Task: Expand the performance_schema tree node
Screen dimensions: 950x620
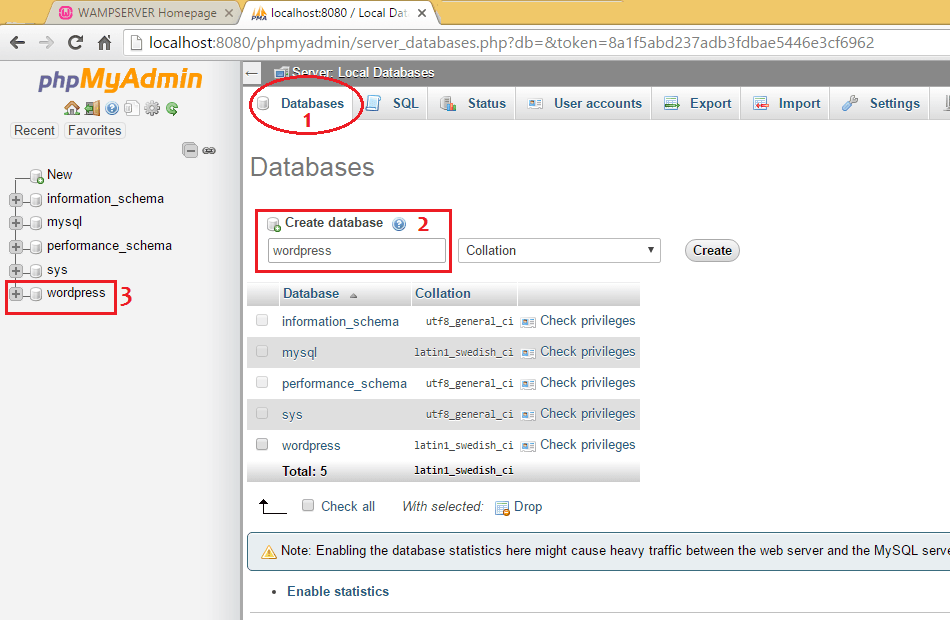Action: click(x=16, y=247)
